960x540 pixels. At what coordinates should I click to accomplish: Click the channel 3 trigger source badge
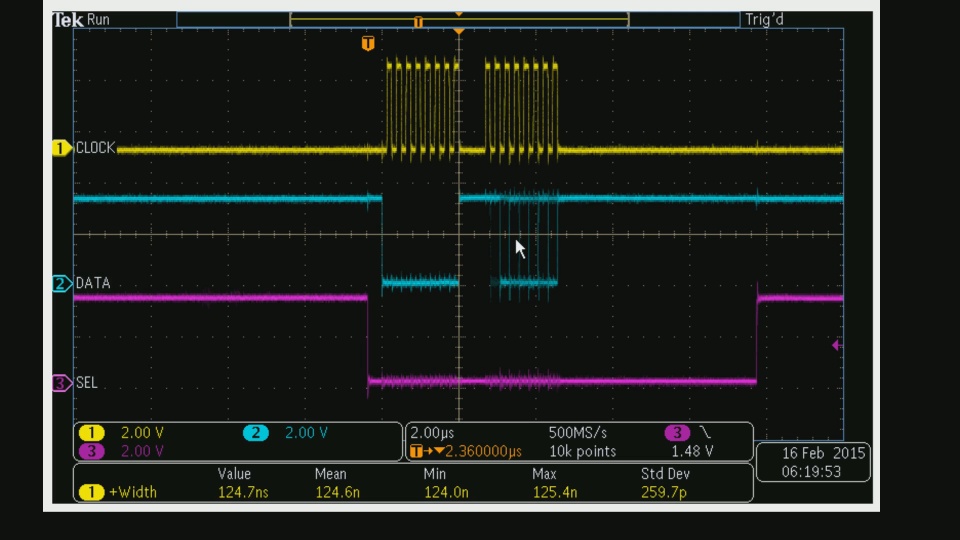pos(677,433)
